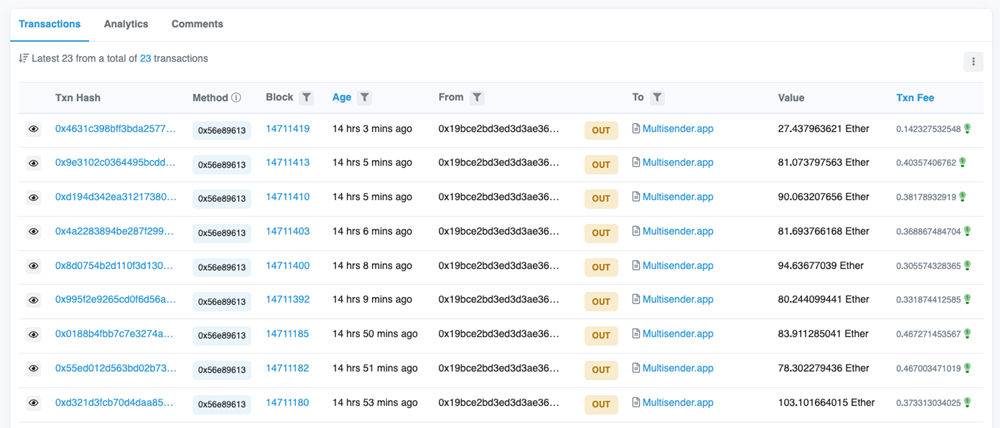Image resolution: width=1000 pixels, height=428 pixels.
Task: Click the Multisender.app link in the 14711403 row
Action: coord(678,231)
